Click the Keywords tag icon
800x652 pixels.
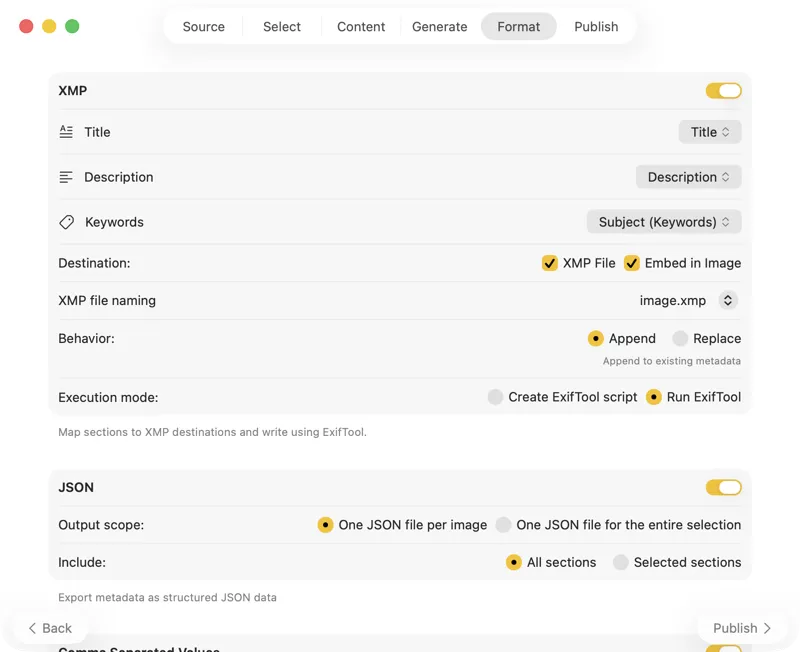pyautogui.click(x=66, y=222)
